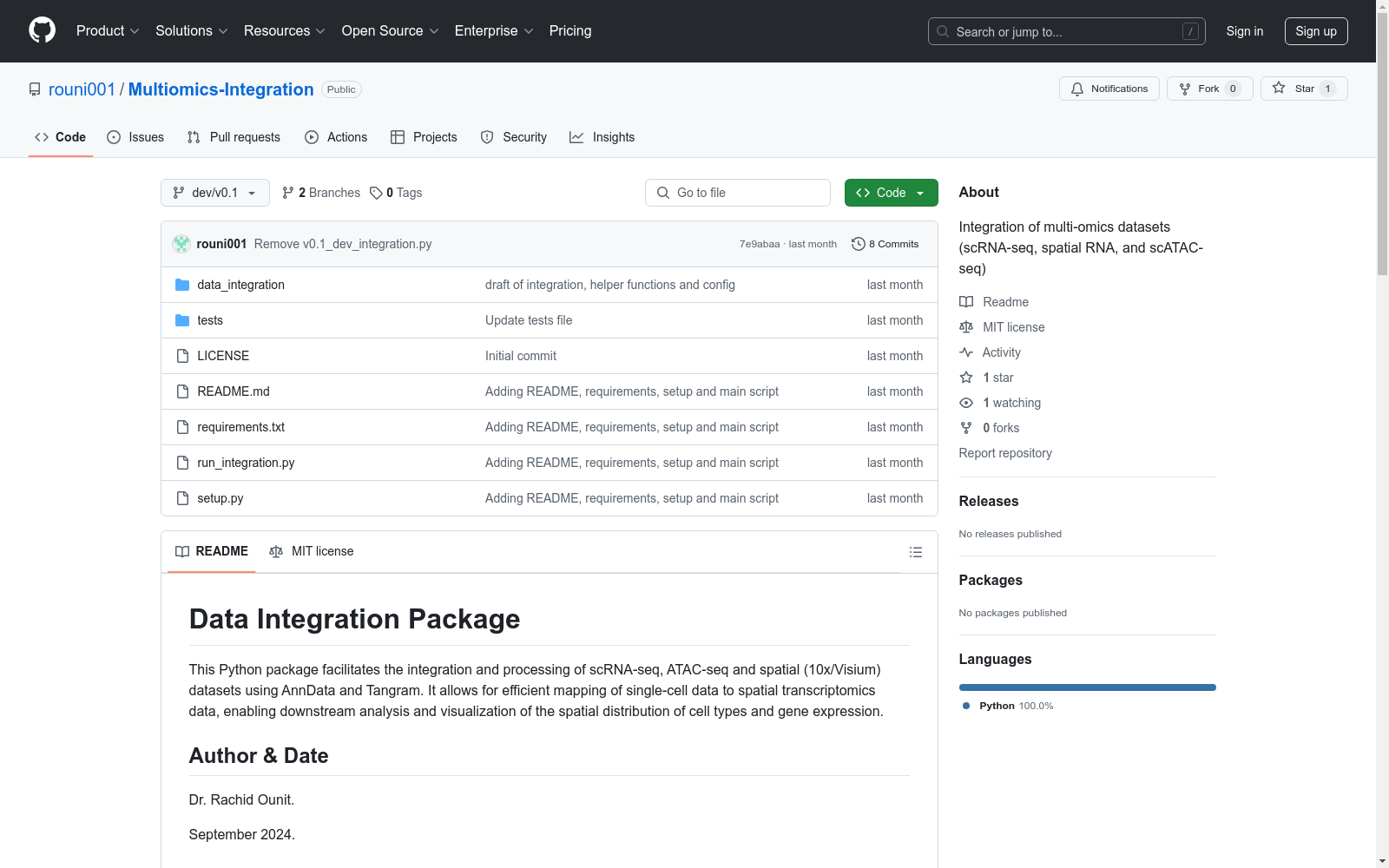Click the eye icon beside 1 watching
The height and width of the screenshot is (868, 1389).
coord(966,403)
